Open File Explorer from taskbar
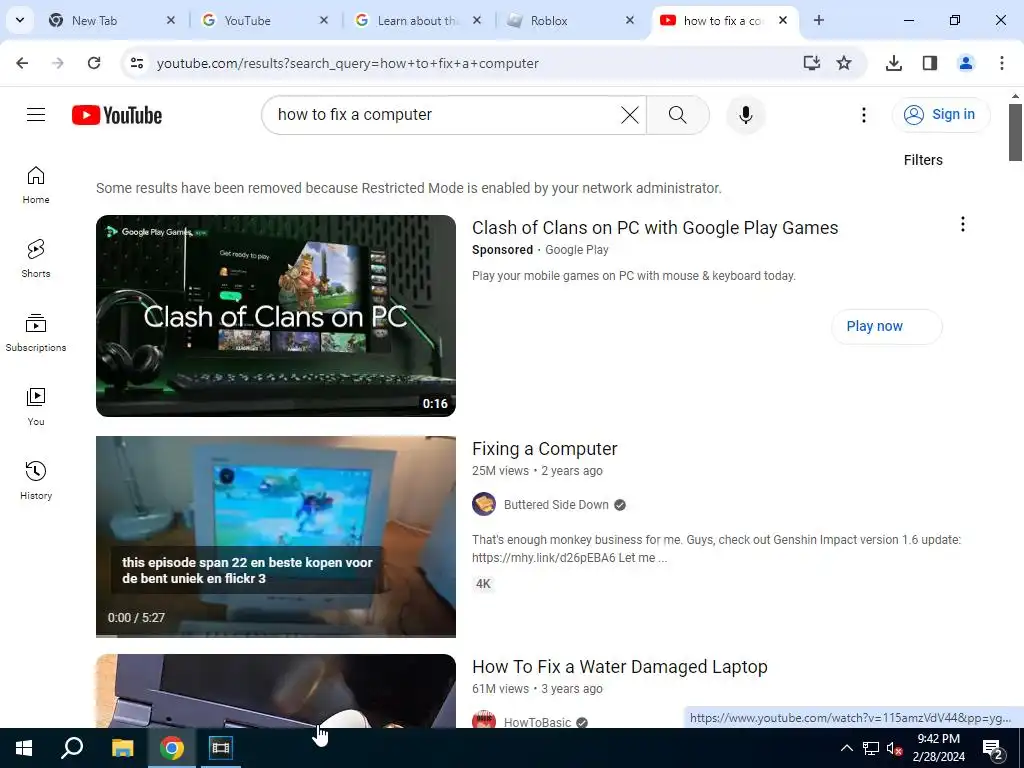The width and height of the screenshot is (1024, 768). (x=122, y=748)
